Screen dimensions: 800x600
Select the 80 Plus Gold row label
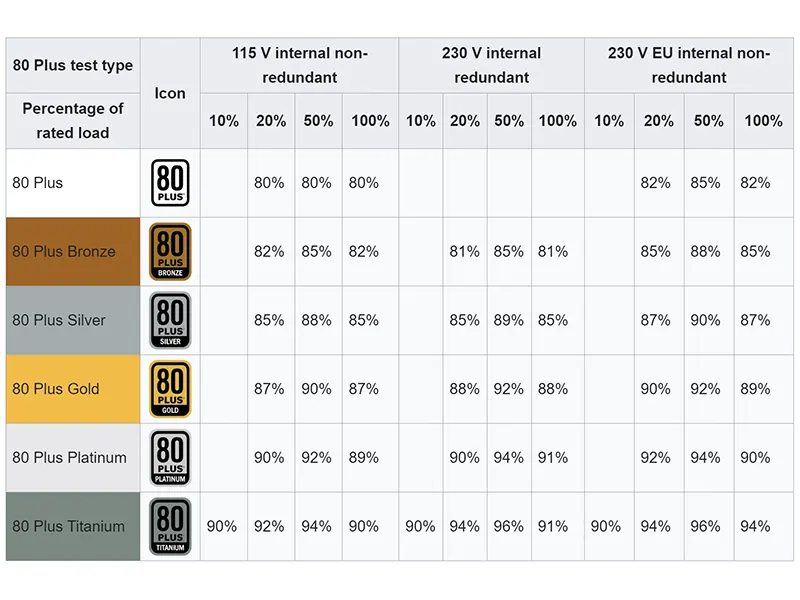[x=56, y=389]
